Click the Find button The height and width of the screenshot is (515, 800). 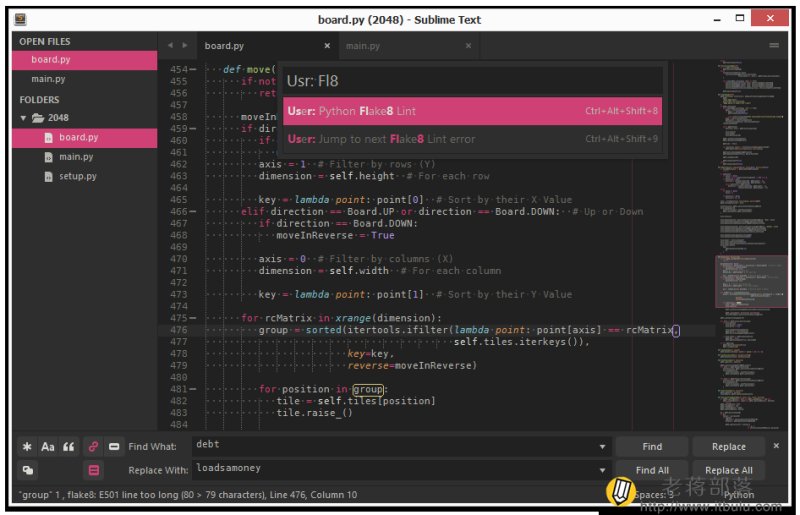[652, 447]
